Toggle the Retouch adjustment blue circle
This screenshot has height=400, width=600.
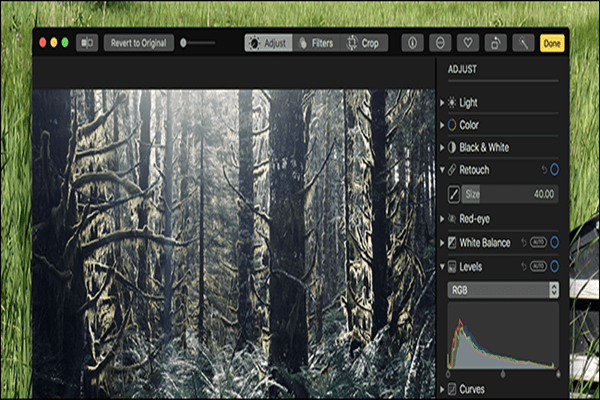[554, 170]
